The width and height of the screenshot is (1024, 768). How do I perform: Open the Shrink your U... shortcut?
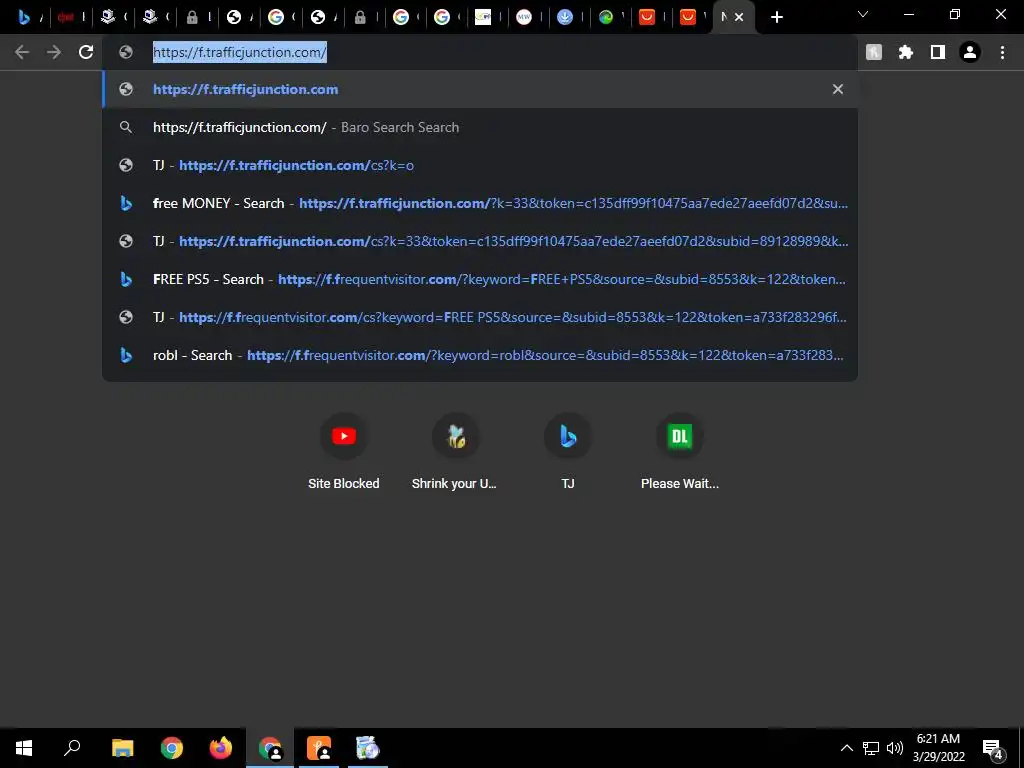455,452
